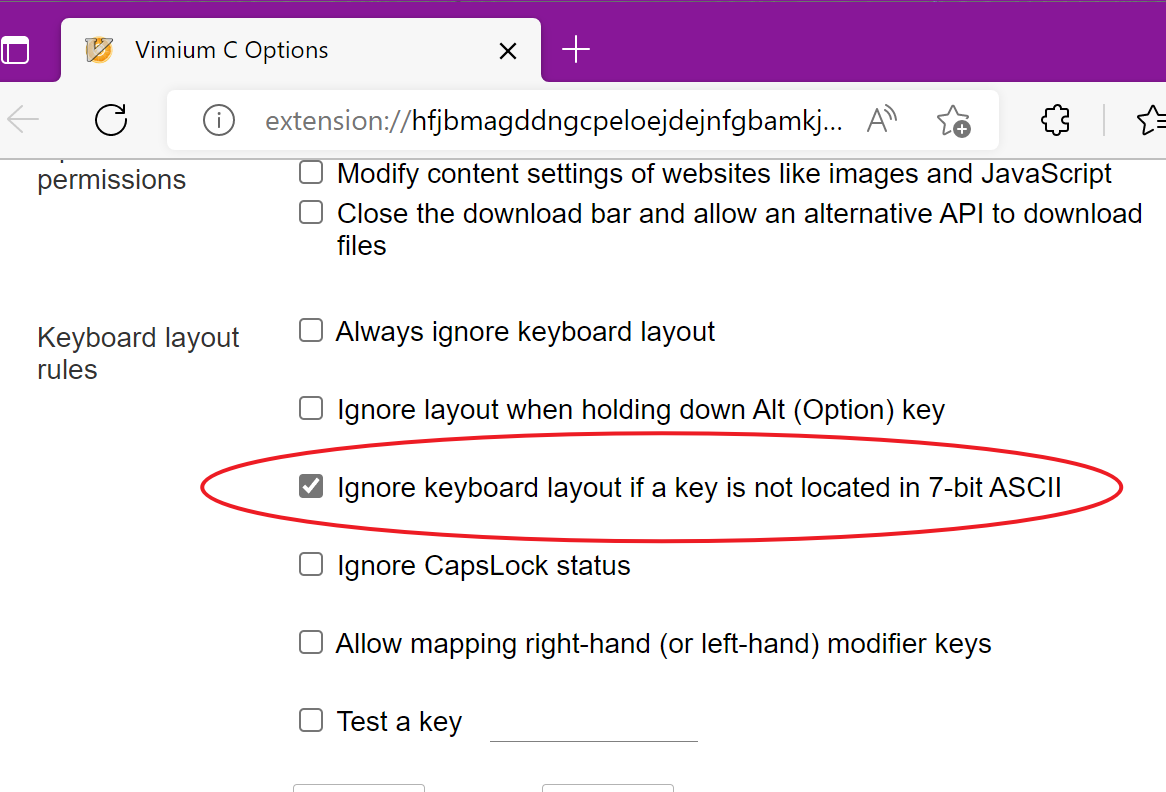Start Read aloud for this page
Viewport: 1166px width, 792px height.
[x=881, y=119]
